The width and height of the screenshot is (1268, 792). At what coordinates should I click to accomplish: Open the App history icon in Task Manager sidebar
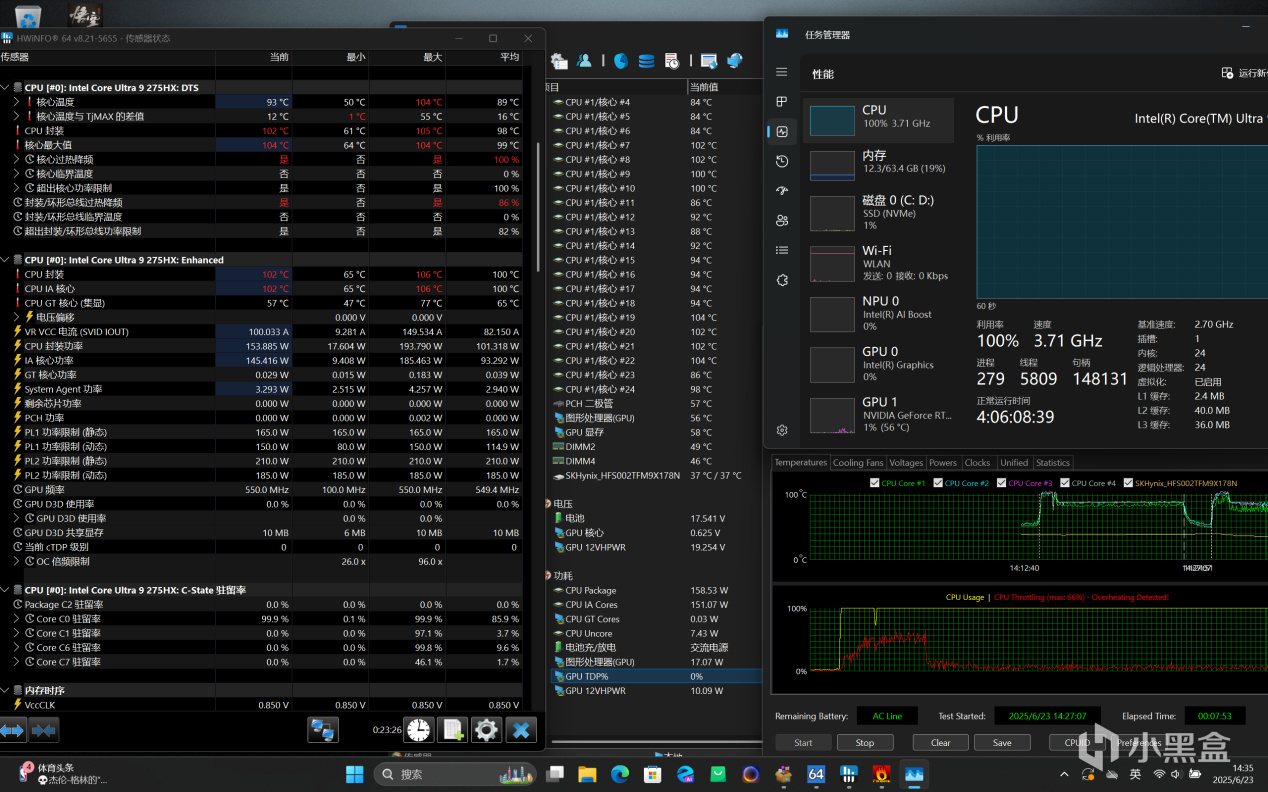point(782,161)
